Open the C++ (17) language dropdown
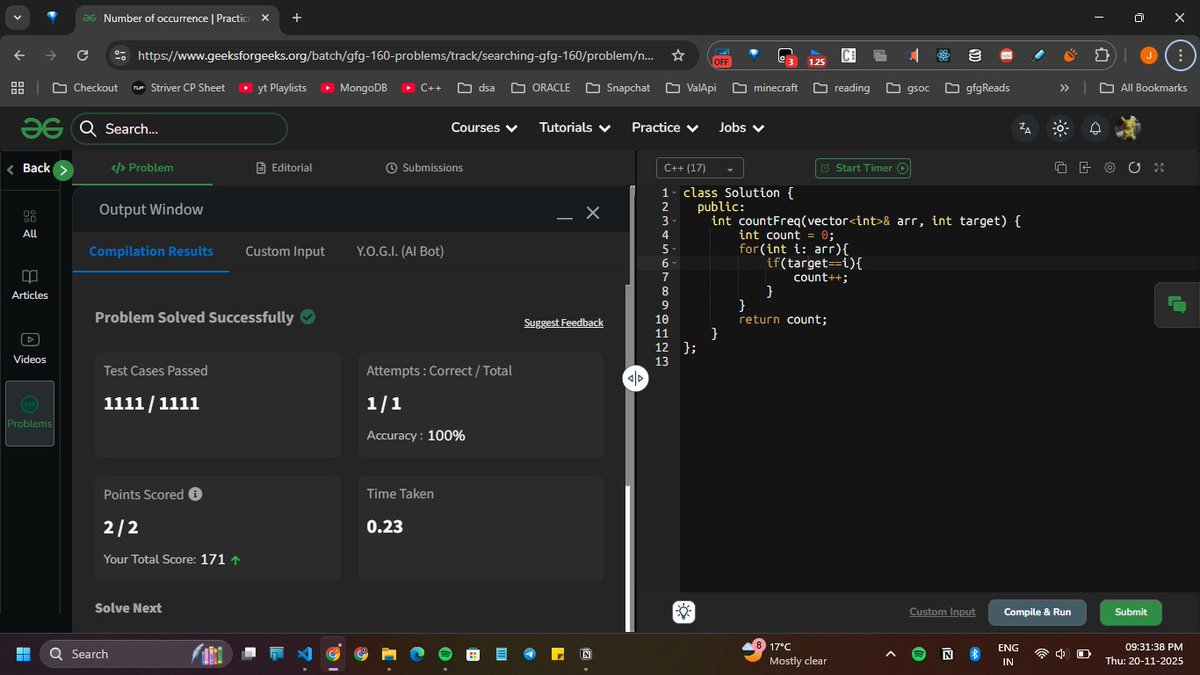The image size is (1200, 675). (699, 168)
